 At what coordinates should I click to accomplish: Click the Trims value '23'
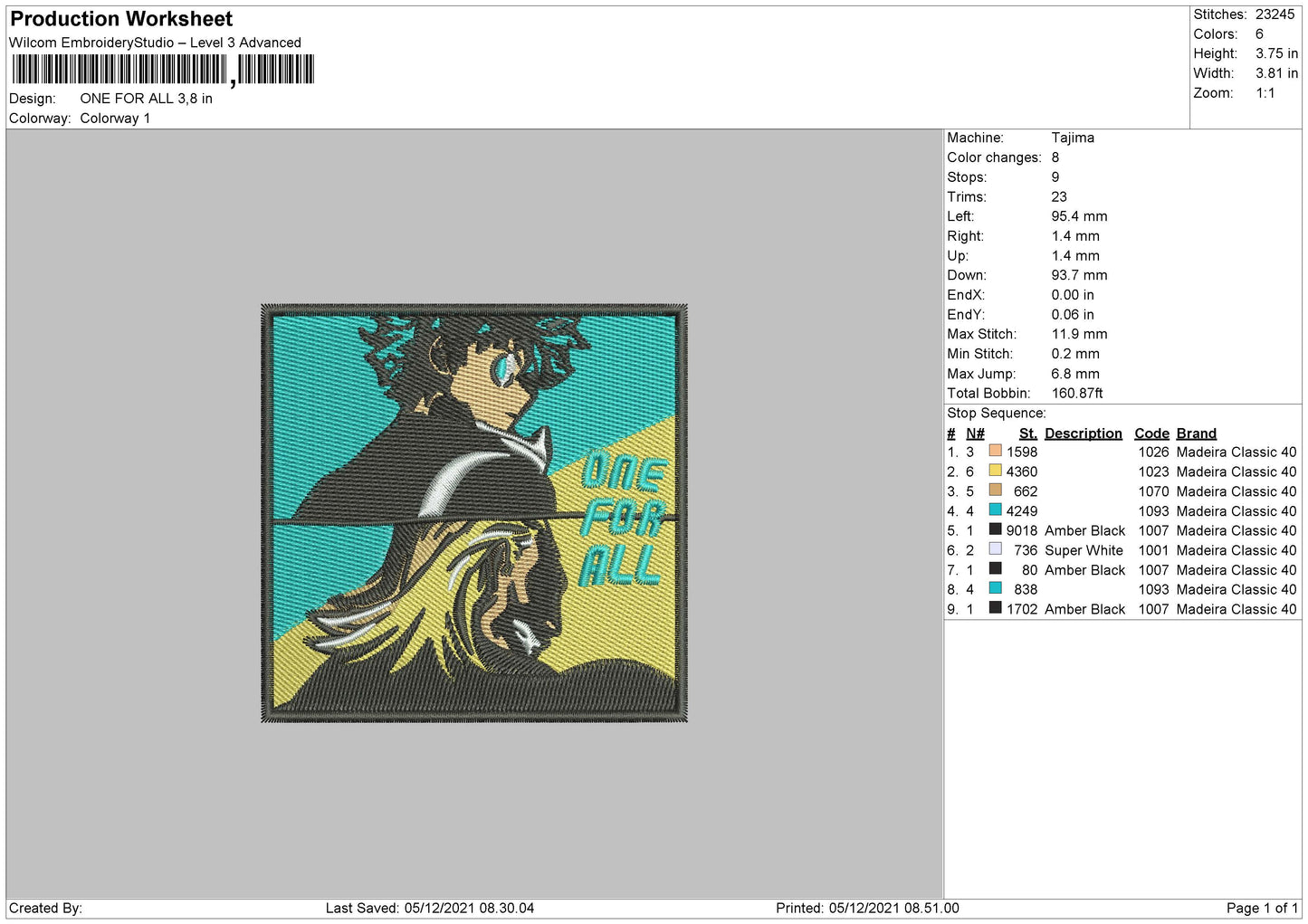click(1059, 197)
